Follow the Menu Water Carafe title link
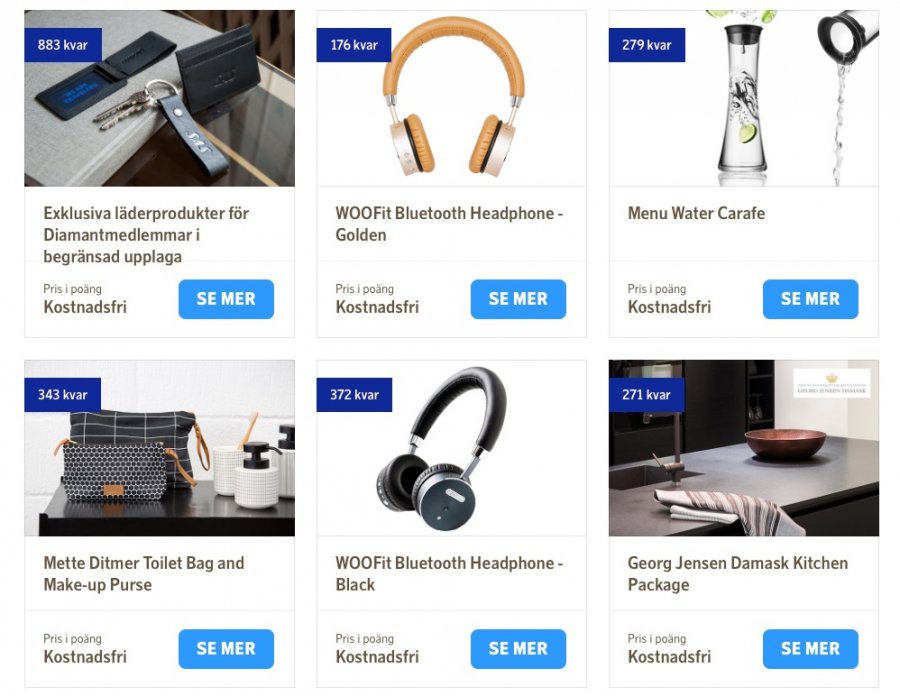The width and height of the screenshot is (900, 696). [696, 213]
